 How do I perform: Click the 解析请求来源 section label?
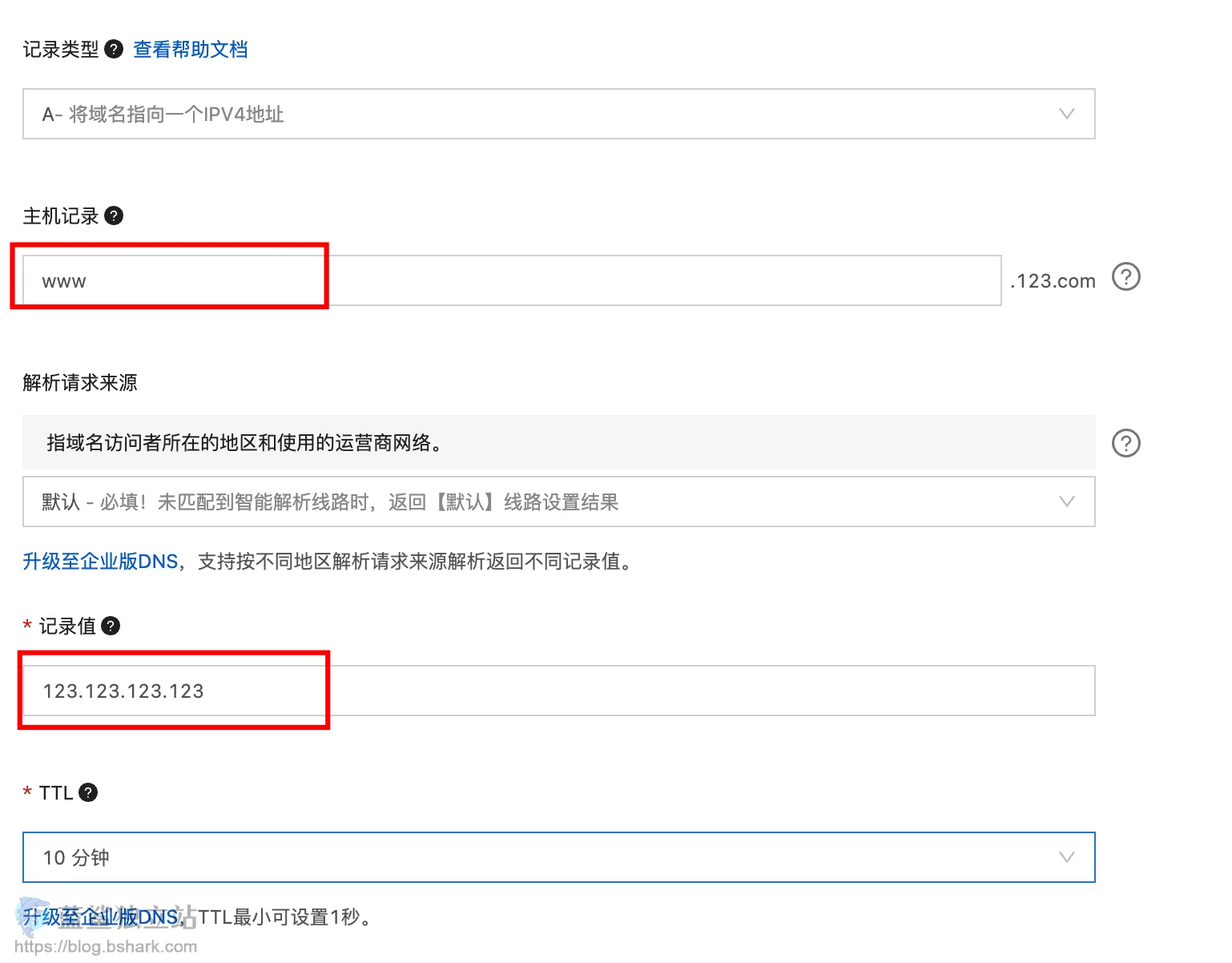[x=80, y=383]
